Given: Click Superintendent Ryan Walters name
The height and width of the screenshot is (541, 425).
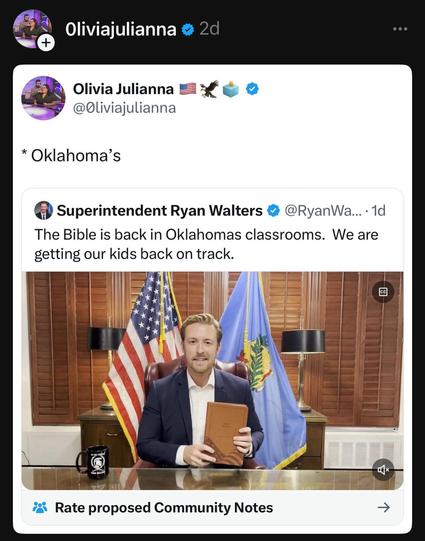Looking at the screenshot, I should [159, 210].
